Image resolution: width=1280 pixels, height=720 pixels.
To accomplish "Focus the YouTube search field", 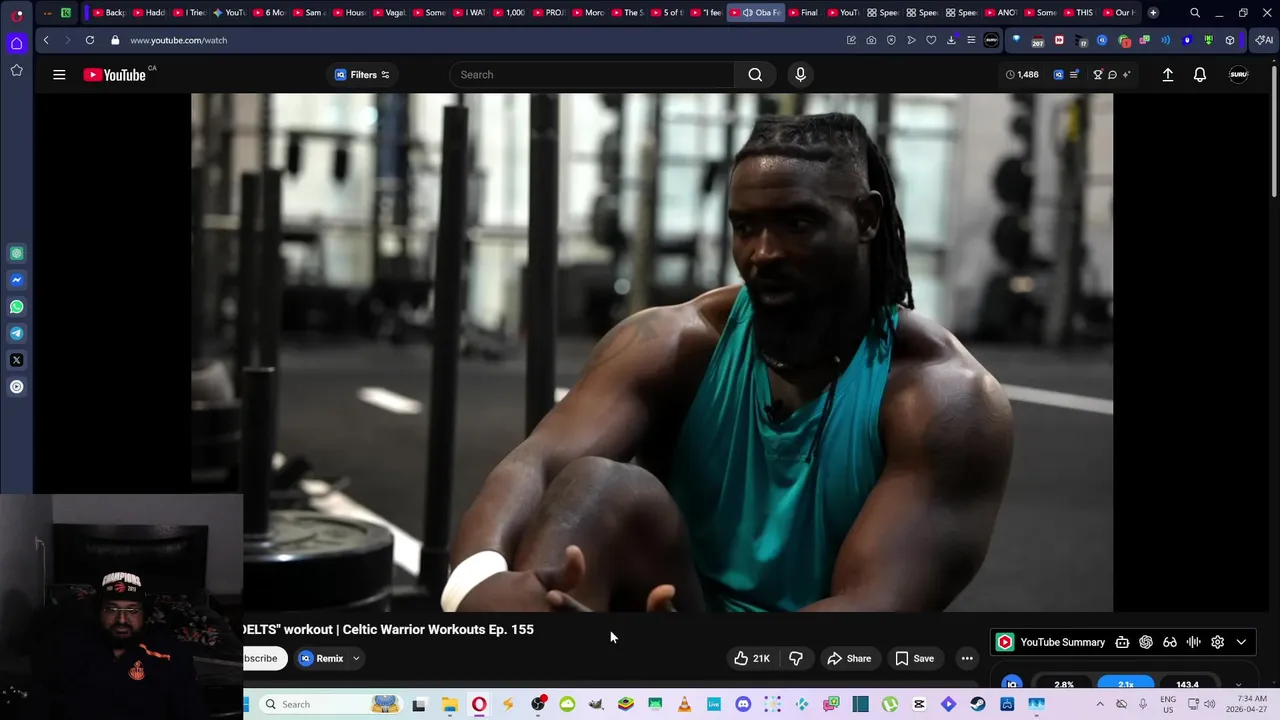I will (x=592, y=75).
